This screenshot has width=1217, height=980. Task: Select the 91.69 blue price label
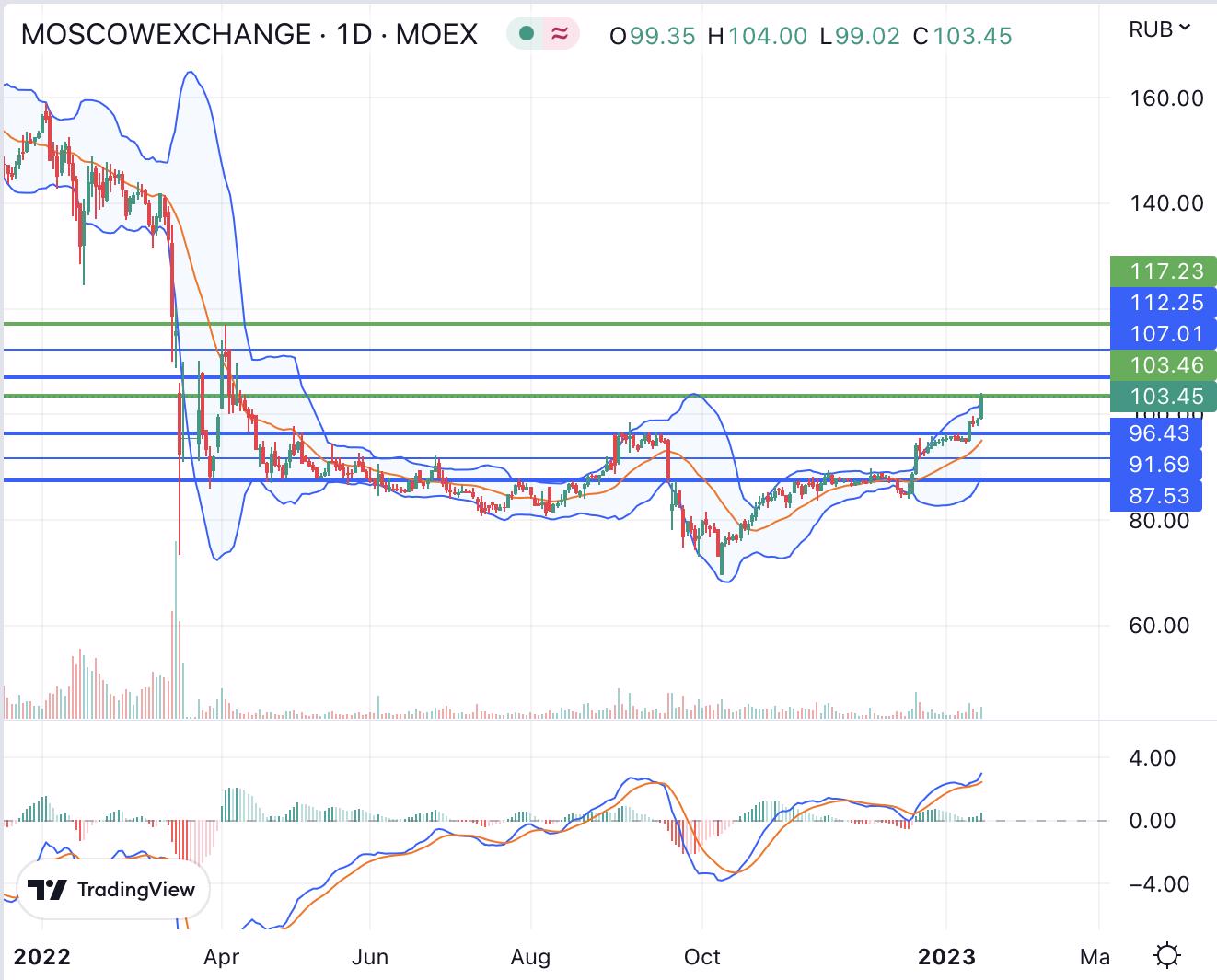point(1158,465)
